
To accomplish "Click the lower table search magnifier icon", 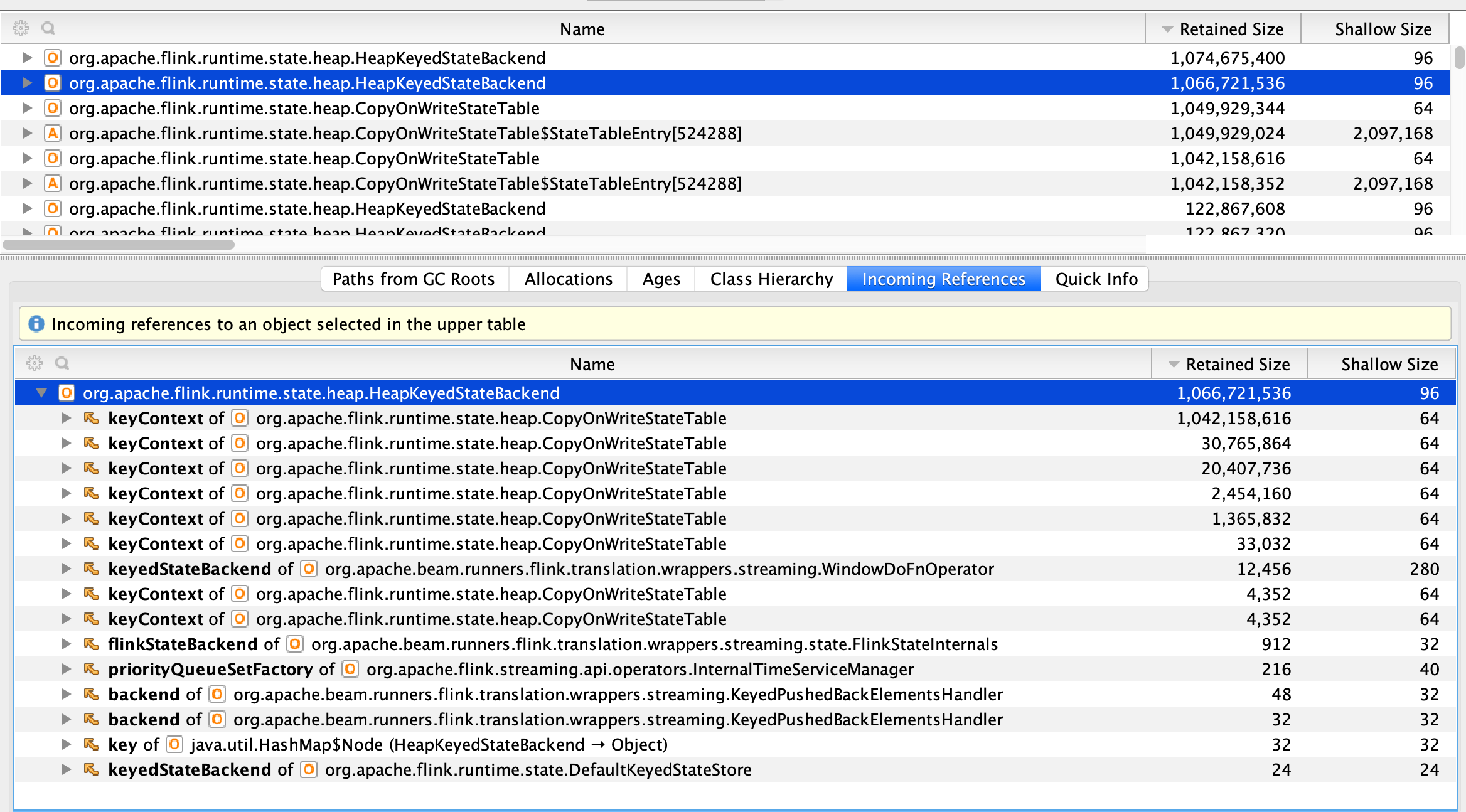I will pos(62,363).
